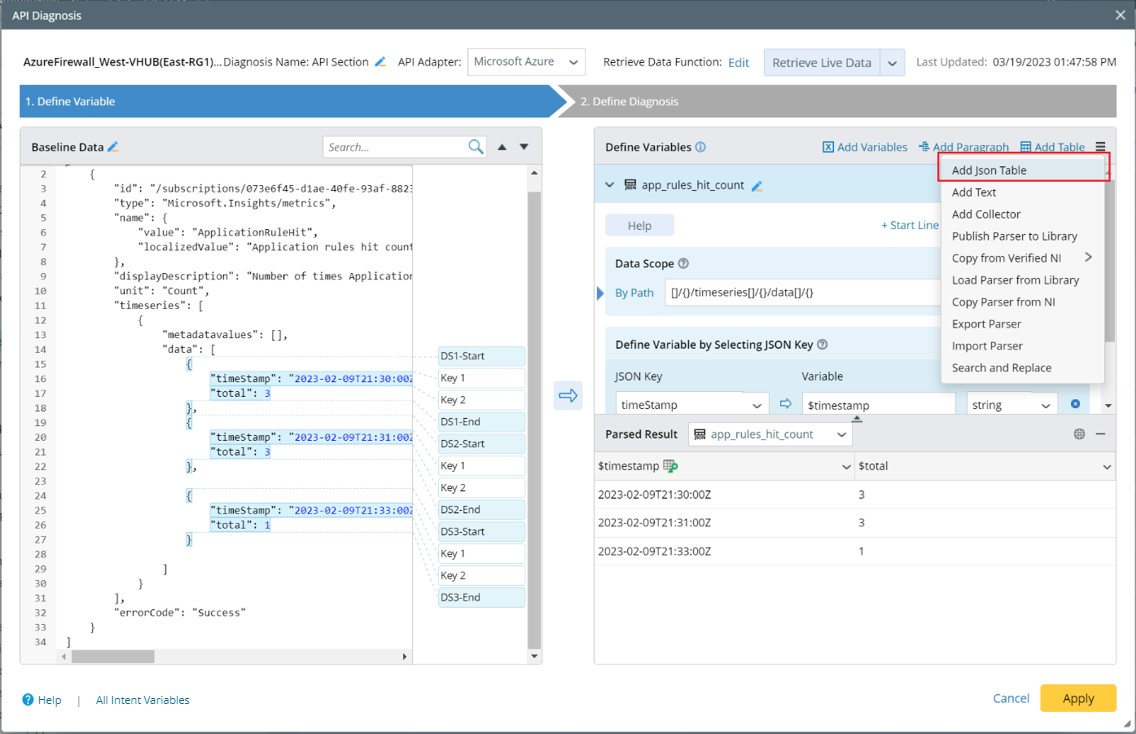Click the pencil icon next to app_rules_hit_count
This screenshot has width=1136, height=734.
click(x=757, y=186)
